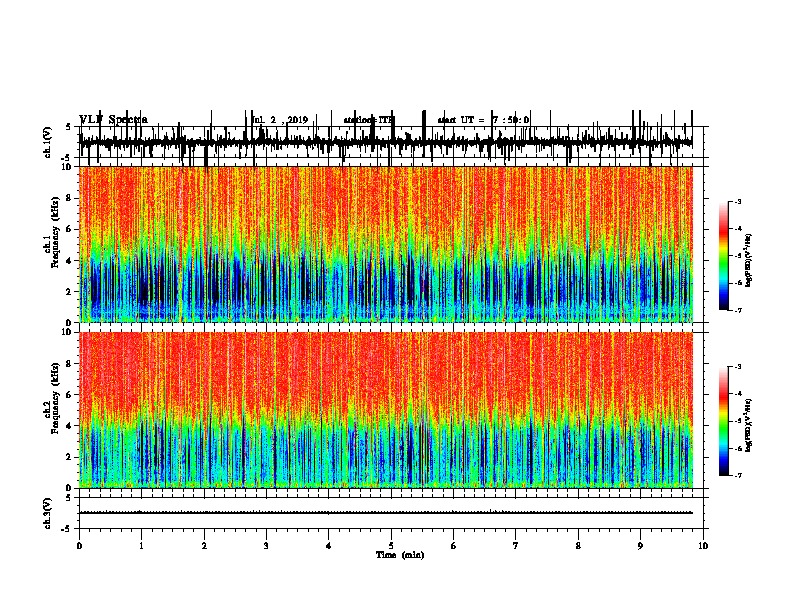
Task: Click the time axis tick label '1'
Action: tap(141, 546)
